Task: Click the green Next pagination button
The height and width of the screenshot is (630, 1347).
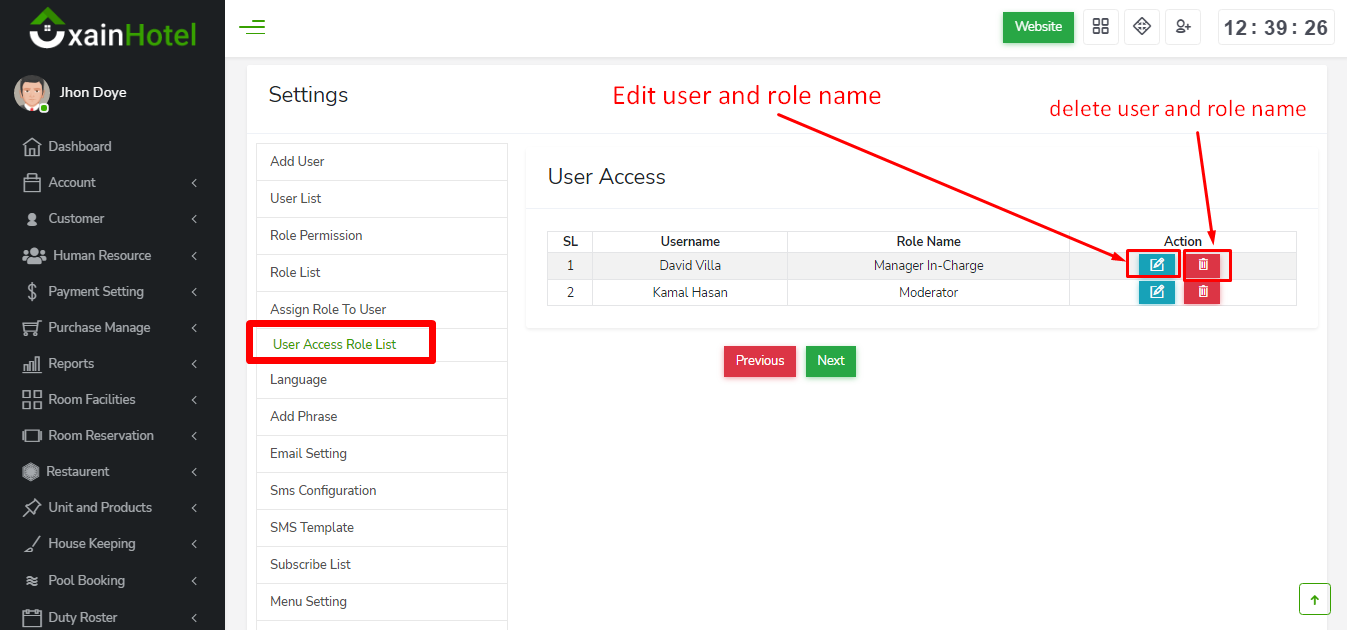Action: pyautogui.click(x=830, y=361)
